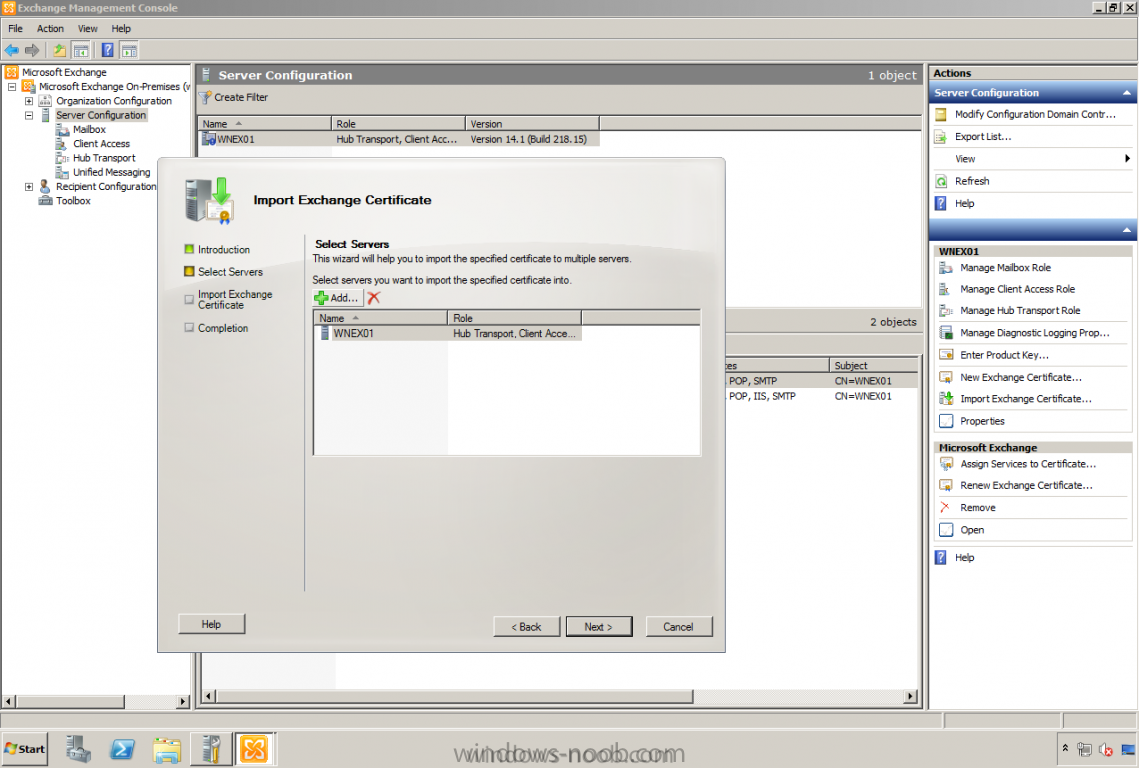Open the Action menu

[50, 28]
